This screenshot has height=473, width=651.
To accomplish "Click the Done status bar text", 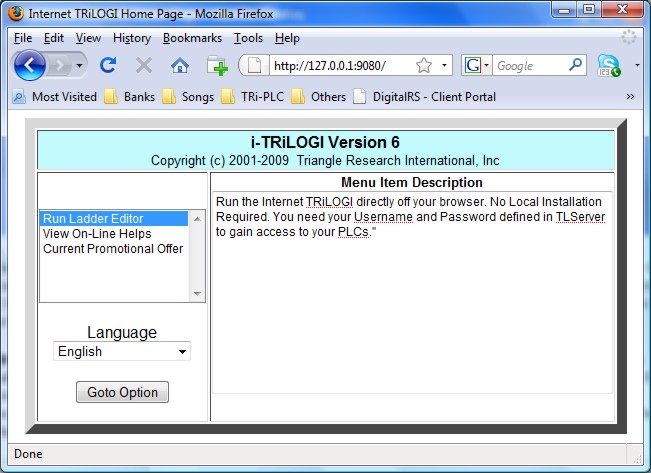I will pos(28,454).
